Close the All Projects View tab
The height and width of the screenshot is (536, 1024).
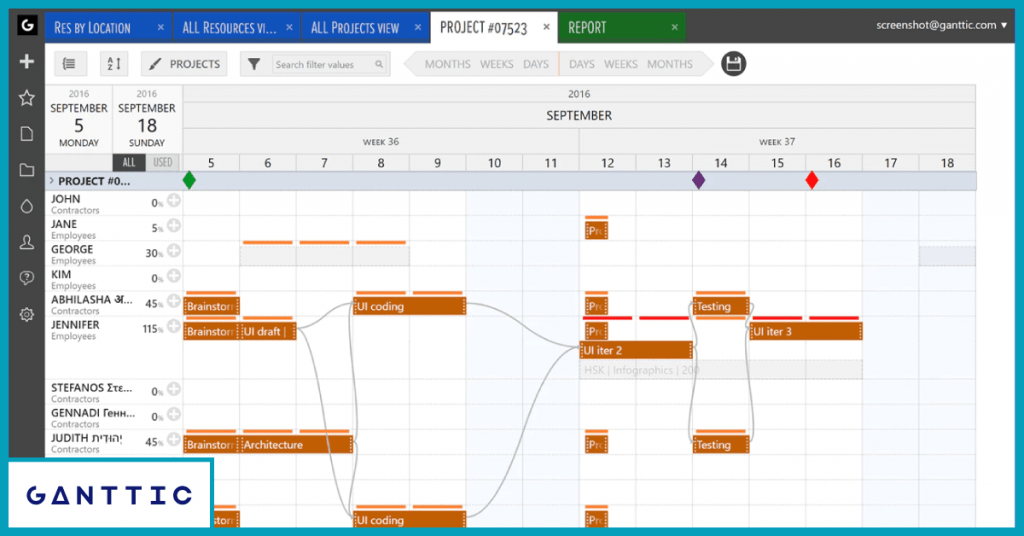pyautogui.click(x=418, y=27)
